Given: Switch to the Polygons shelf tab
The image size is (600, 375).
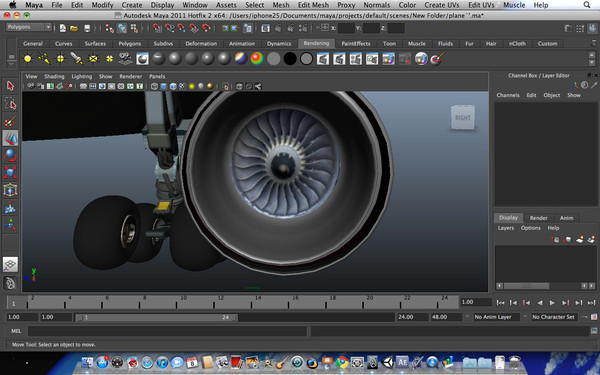Looking at the screenshot, I should tap(130, 44).
